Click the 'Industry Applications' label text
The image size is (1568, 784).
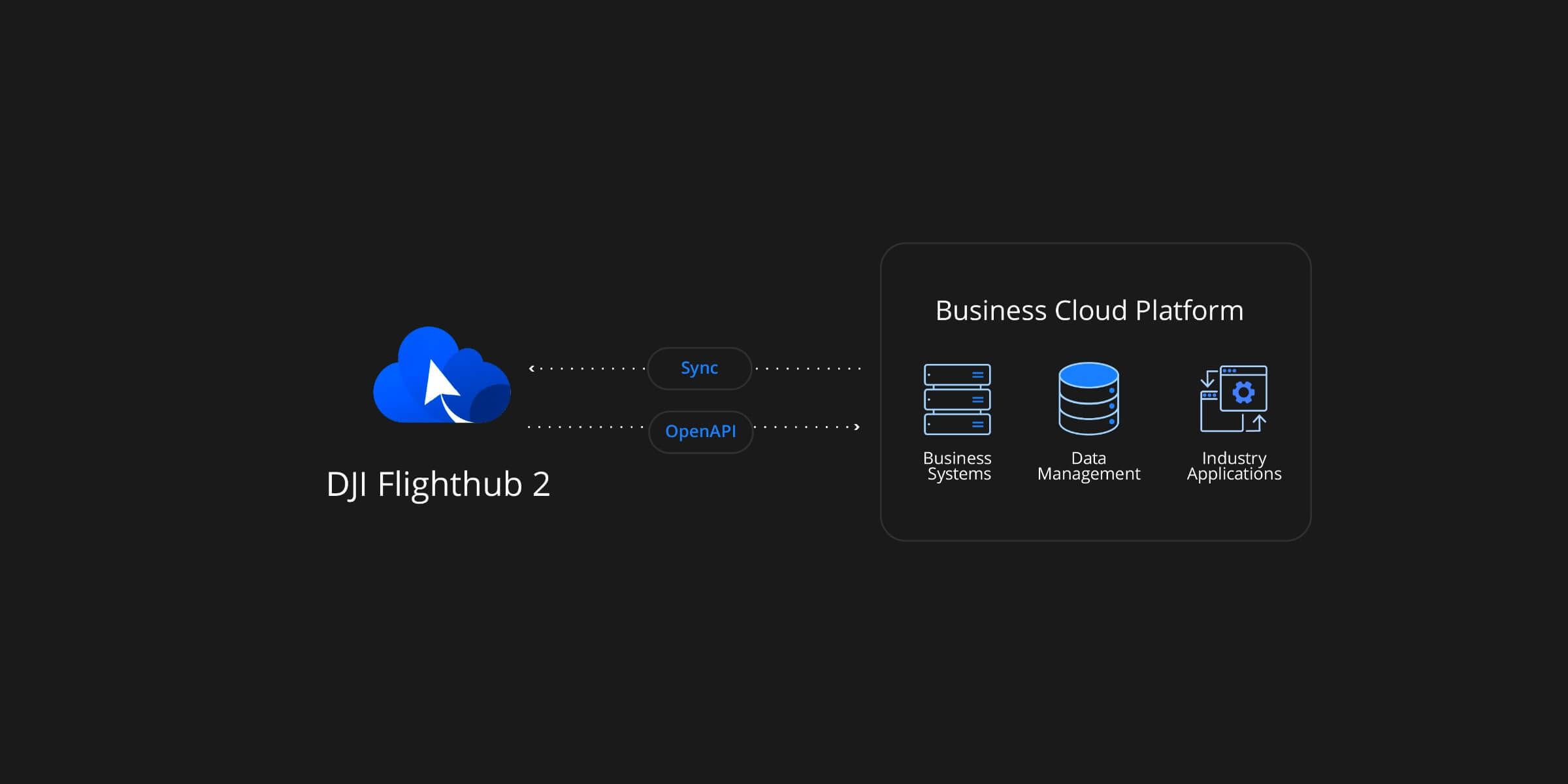click(x=1234, y=466)
